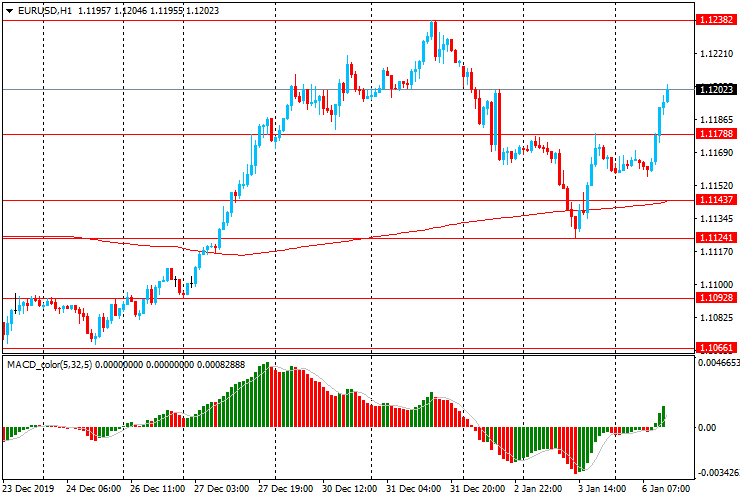Click the 23 Dec 2019 time axis label
Image resolution: width=740 pixels, height=500 pixels.
28,489
